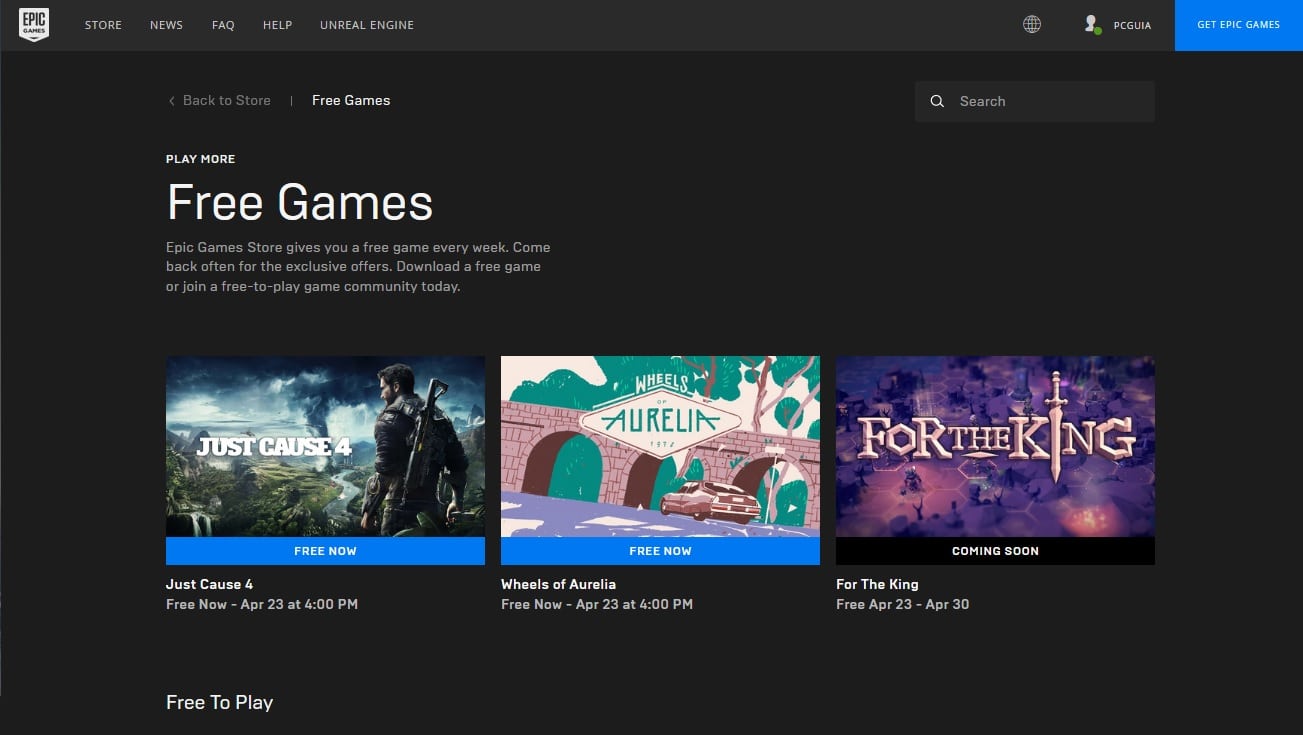This screenshot has width=1303, height=735.
Task: Click the large Free Games heading
Action: [300, 202]
